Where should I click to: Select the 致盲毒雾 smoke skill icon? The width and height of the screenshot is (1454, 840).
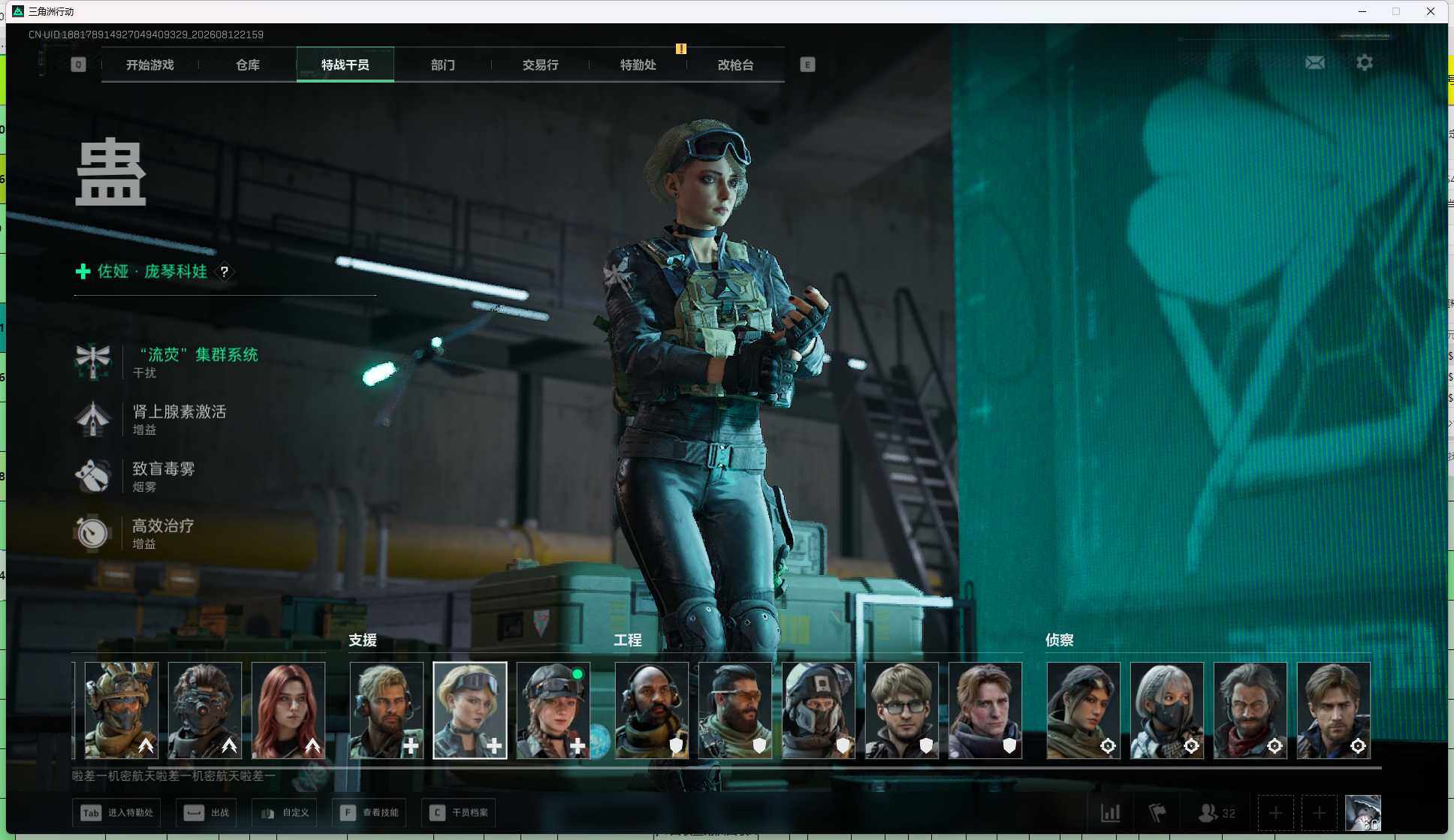coord(93,476)
